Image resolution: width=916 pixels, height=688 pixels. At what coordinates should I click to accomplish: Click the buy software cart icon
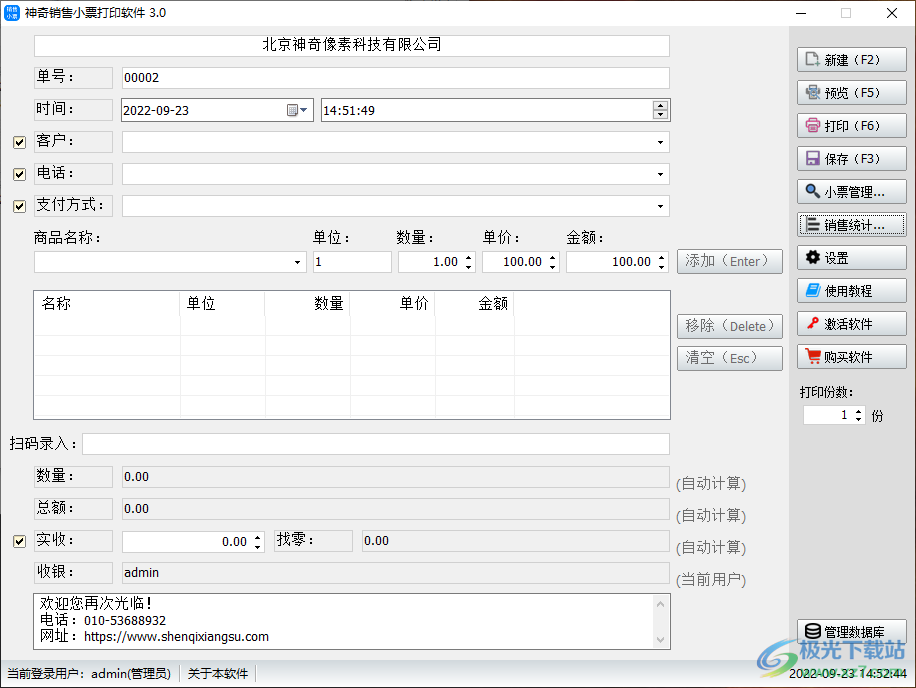[x=812, y=356]
